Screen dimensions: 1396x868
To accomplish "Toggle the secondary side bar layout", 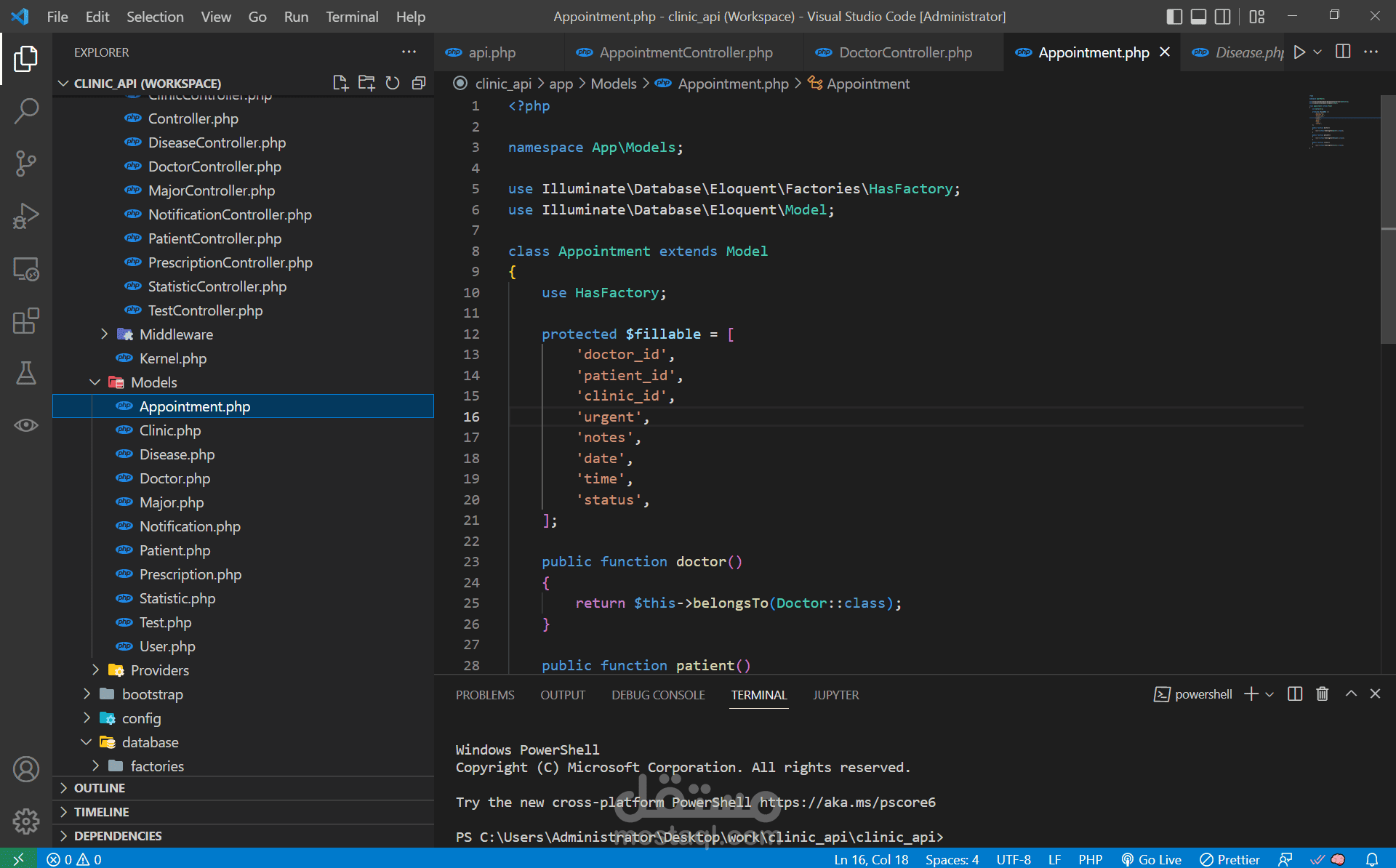I will click(1223, 16).
